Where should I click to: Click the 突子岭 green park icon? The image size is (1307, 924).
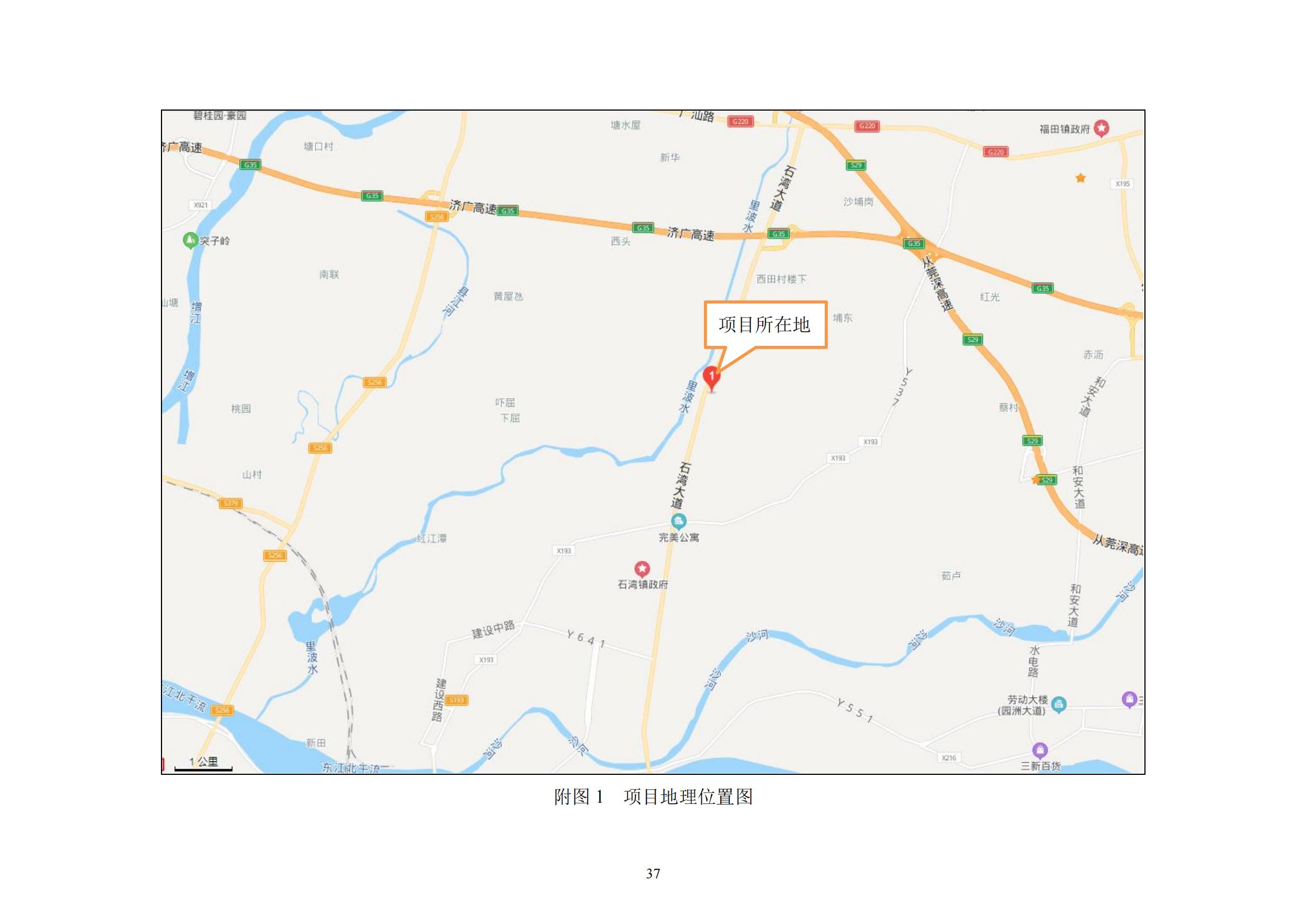189,241
